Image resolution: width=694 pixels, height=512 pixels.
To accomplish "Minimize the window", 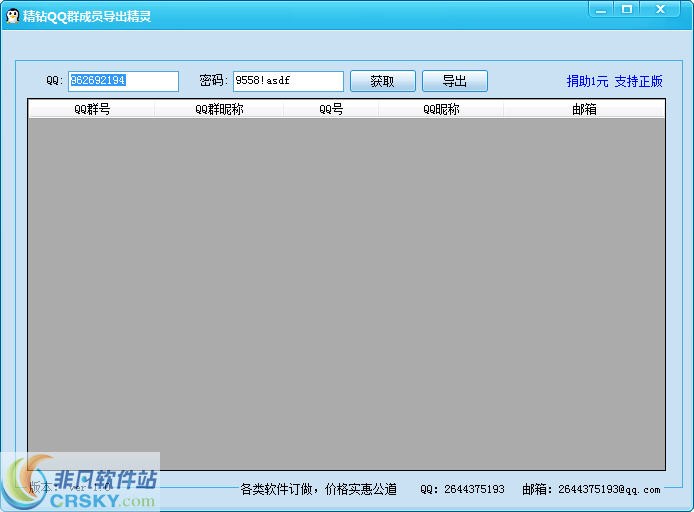I will tap(601, 9).
